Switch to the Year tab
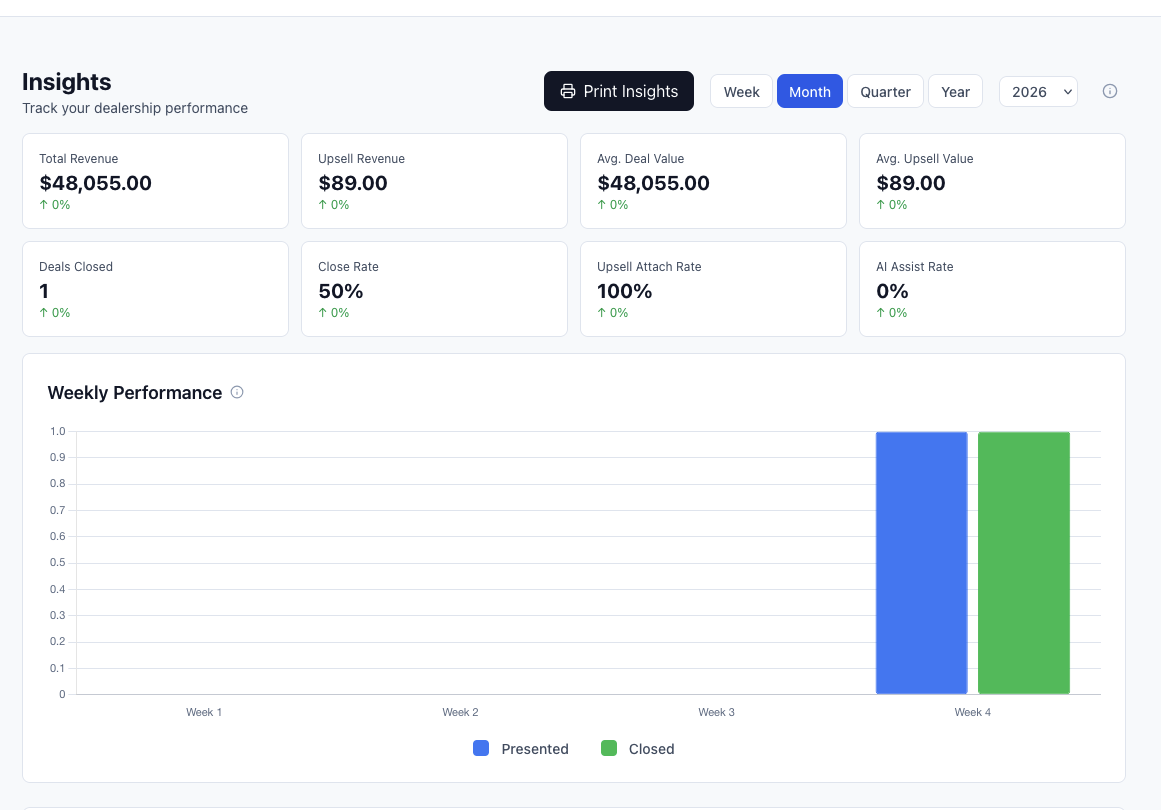The width and height of the screenshot is (1161, 810). (954, 91)
